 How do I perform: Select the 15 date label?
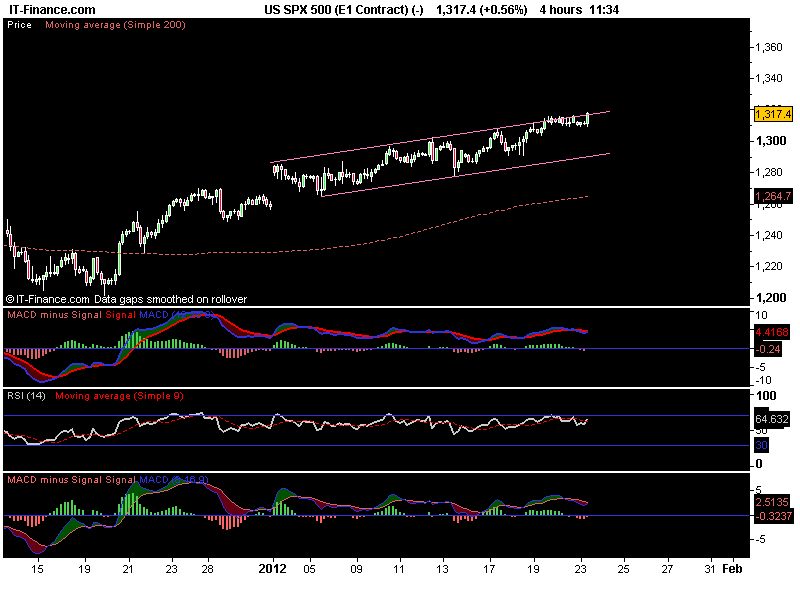(37, 569)
